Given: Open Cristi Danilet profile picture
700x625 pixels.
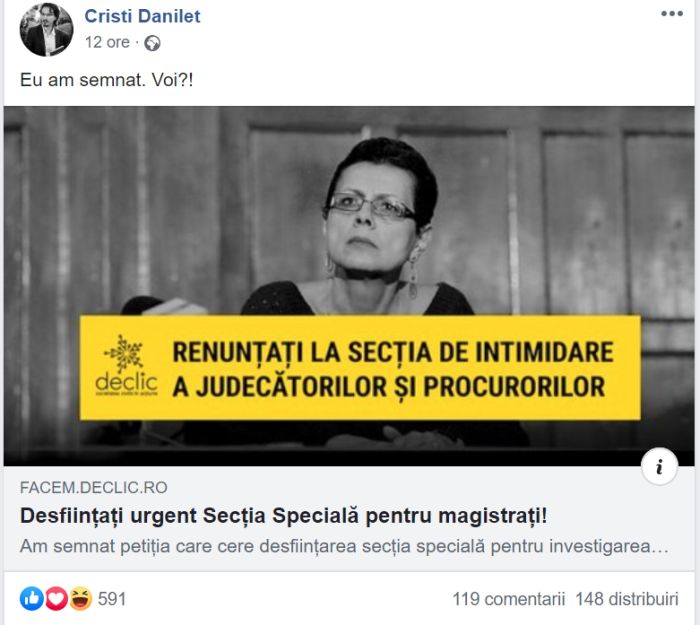Looking at the screenshot, I should (x=46, y=29).
